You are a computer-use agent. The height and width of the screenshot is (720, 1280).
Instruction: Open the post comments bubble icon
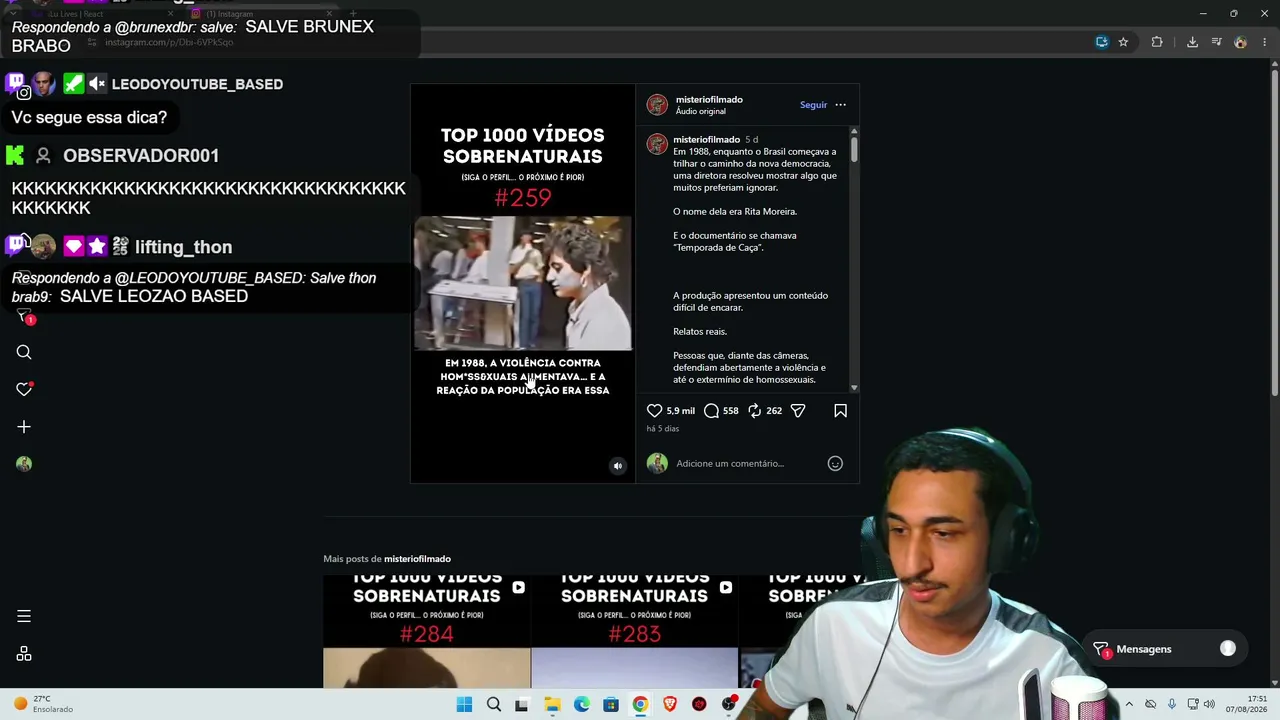(x=712, y=411)
